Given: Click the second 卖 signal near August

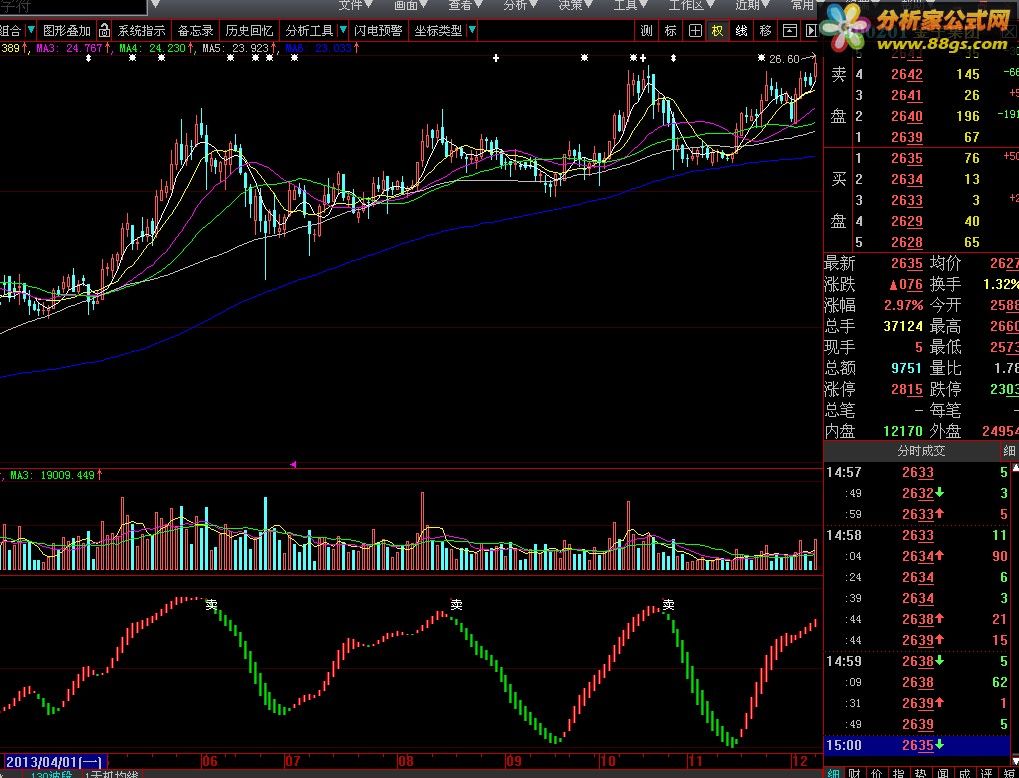Looking at the screenshot, I should coord(456,604).
